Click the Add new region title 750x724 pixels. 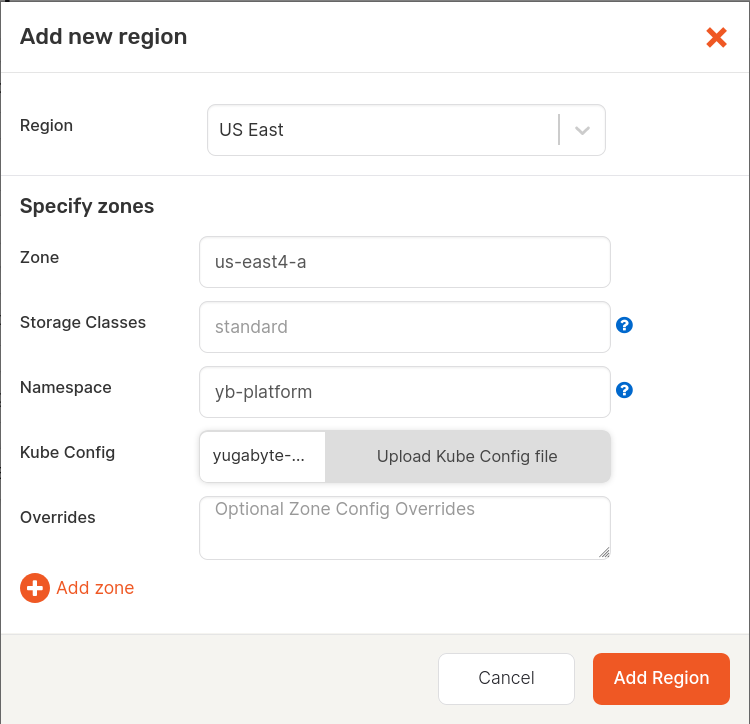(103, 37)
